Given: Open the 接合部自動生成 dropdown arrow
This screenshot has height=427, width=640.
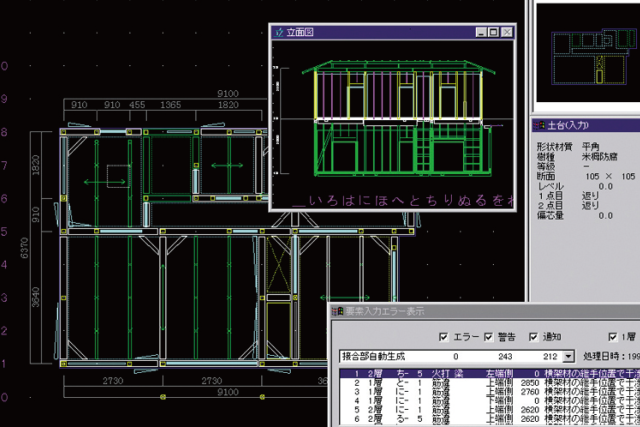Looking at the screenshot, I should (569, 355).
